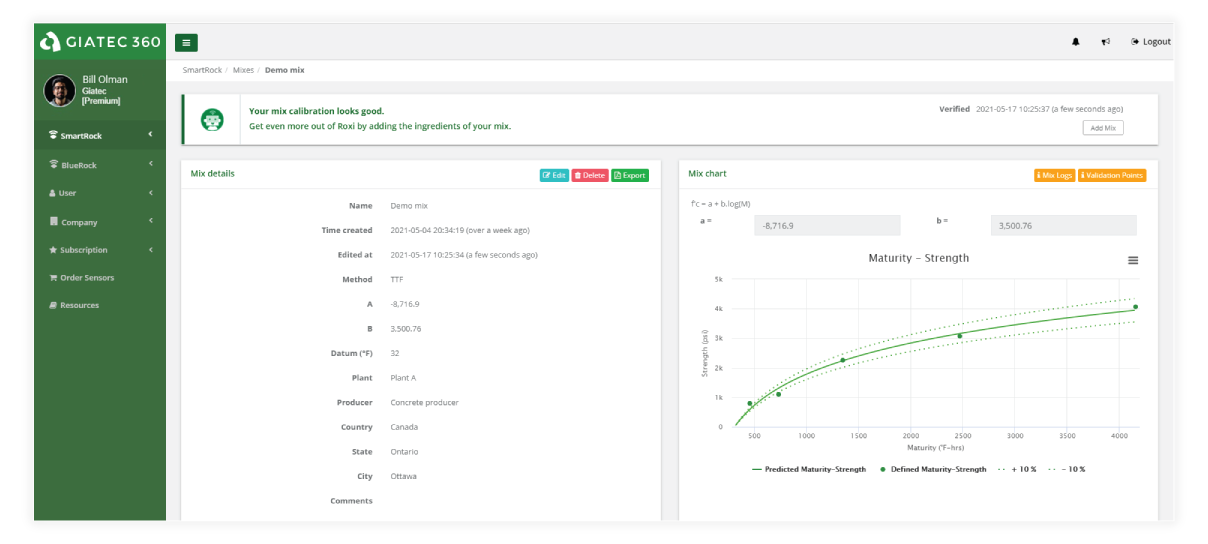This screenshot has height=544, width=1208.
Task: Open the notifications bell icon
Action: point(1076,42)
